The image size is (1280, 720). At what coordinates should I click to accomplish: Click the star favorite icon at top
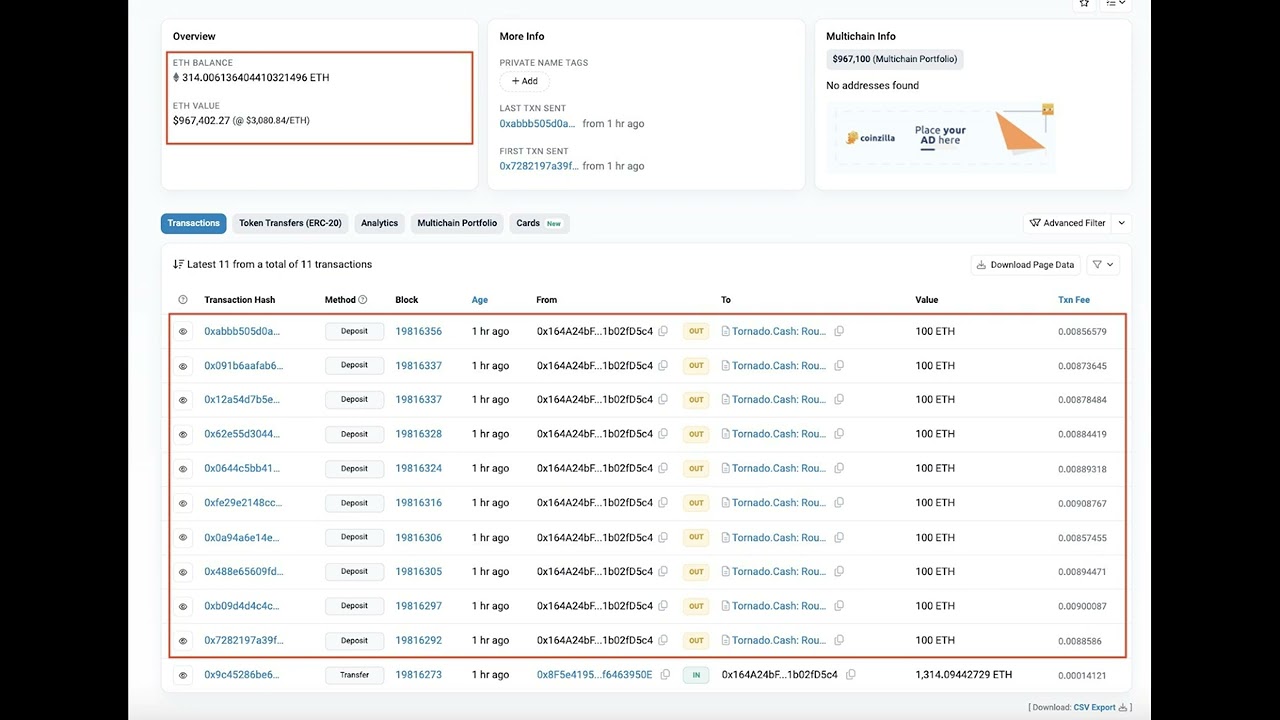click(x=1084, y=3)
